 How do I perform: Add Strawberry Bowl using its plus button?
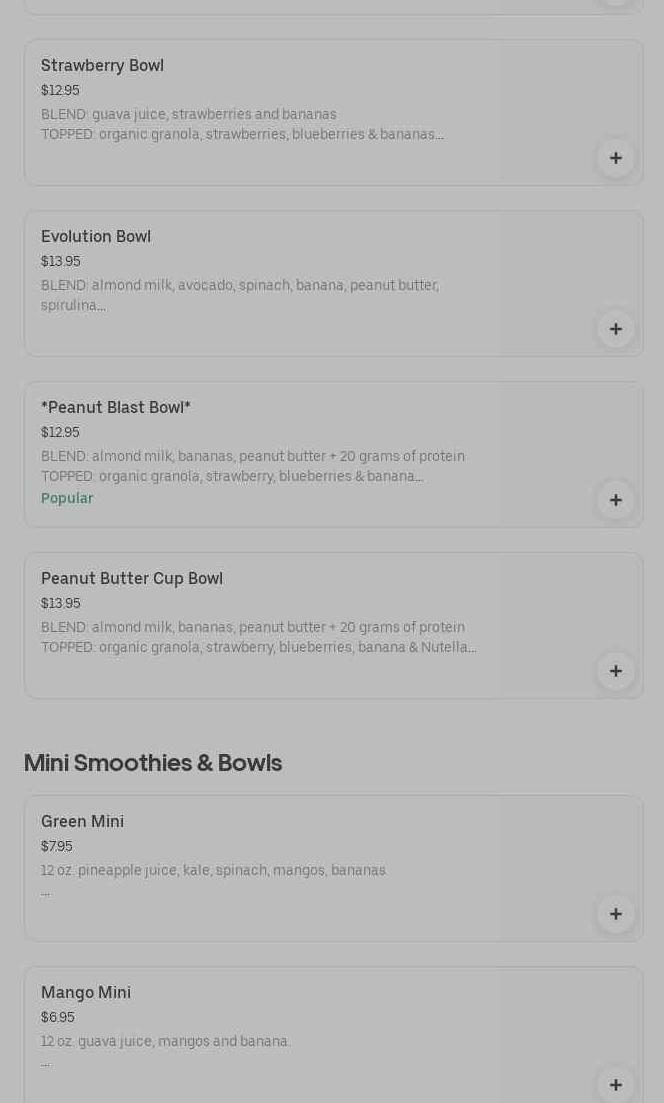tap(615, 158)
